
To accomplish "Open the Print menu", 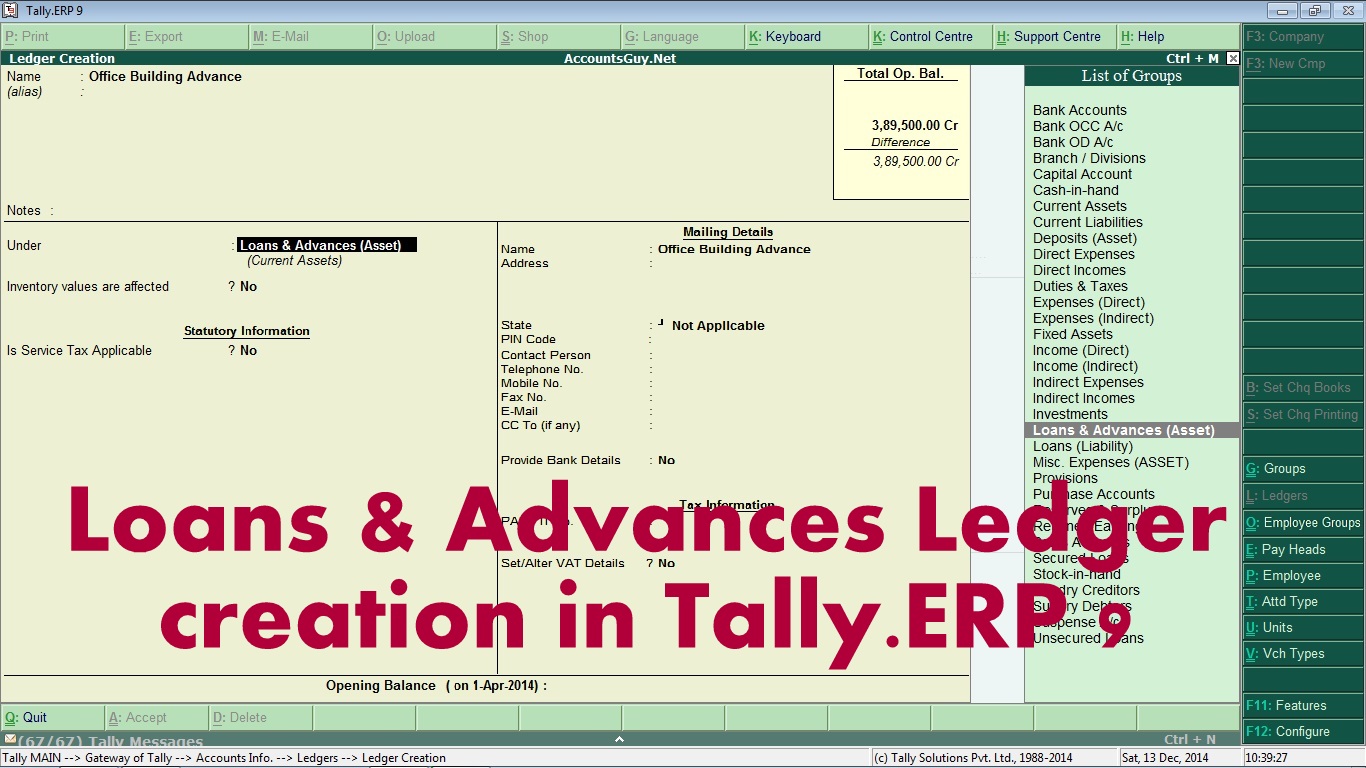I will [63, 37].
